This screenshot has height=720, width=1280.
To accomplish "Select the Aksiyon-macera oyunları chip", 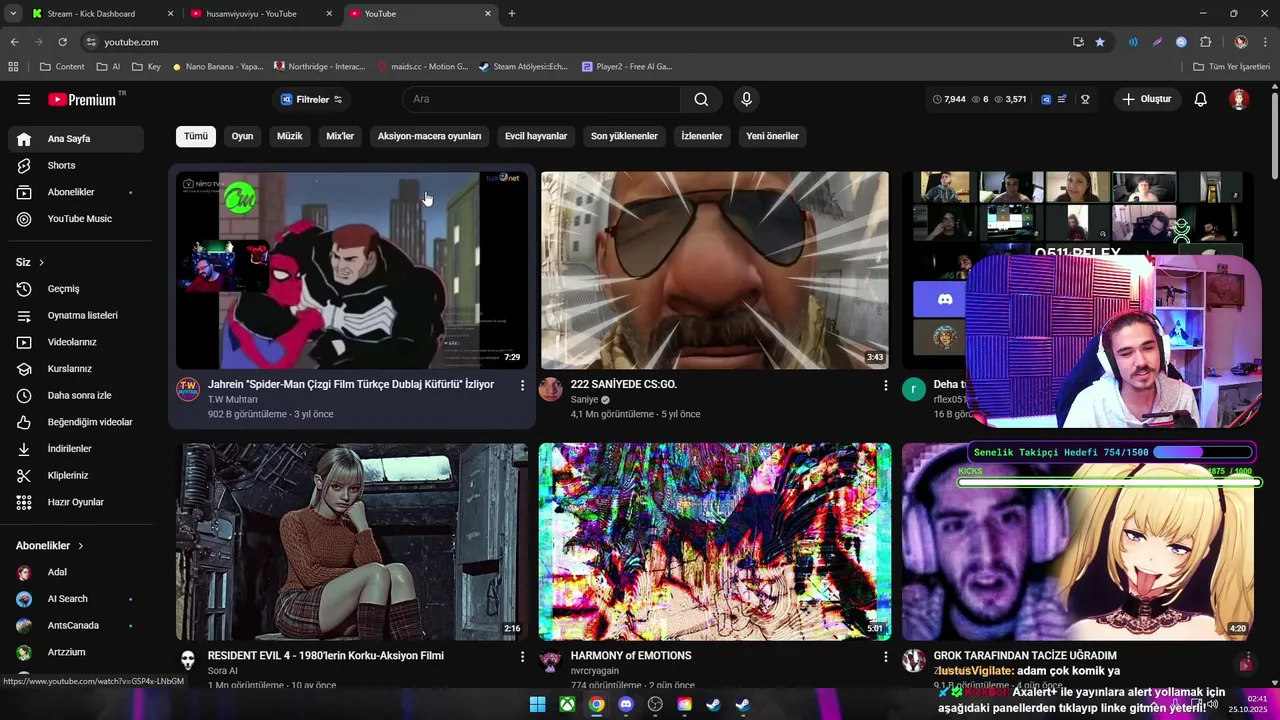I will (429, 136).
